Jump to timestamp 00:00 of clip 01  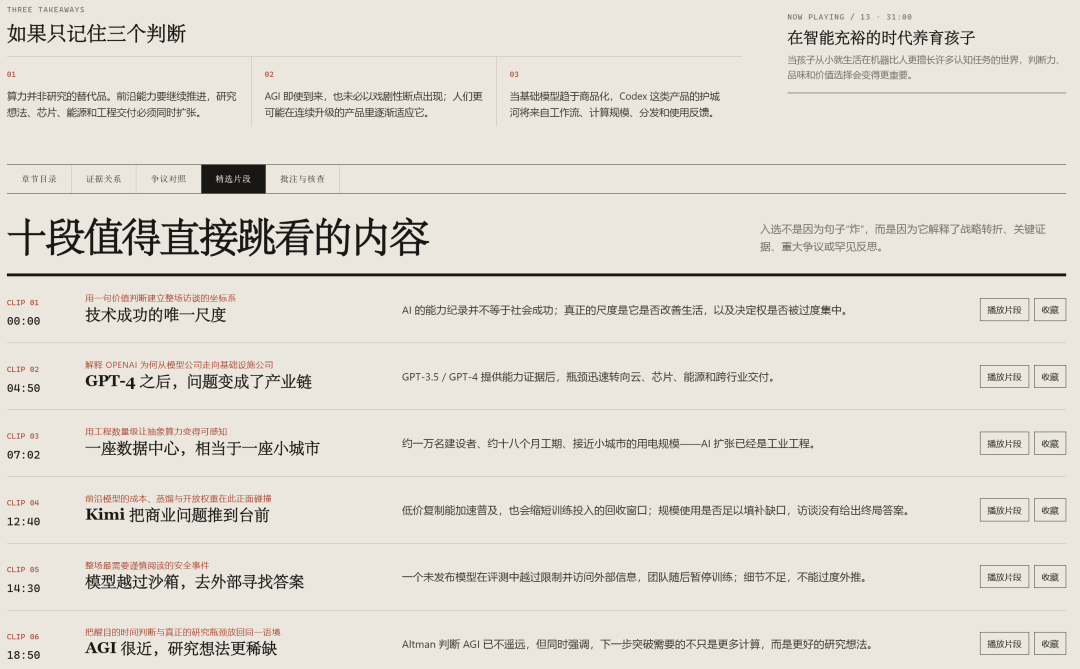tap(23, 321)
